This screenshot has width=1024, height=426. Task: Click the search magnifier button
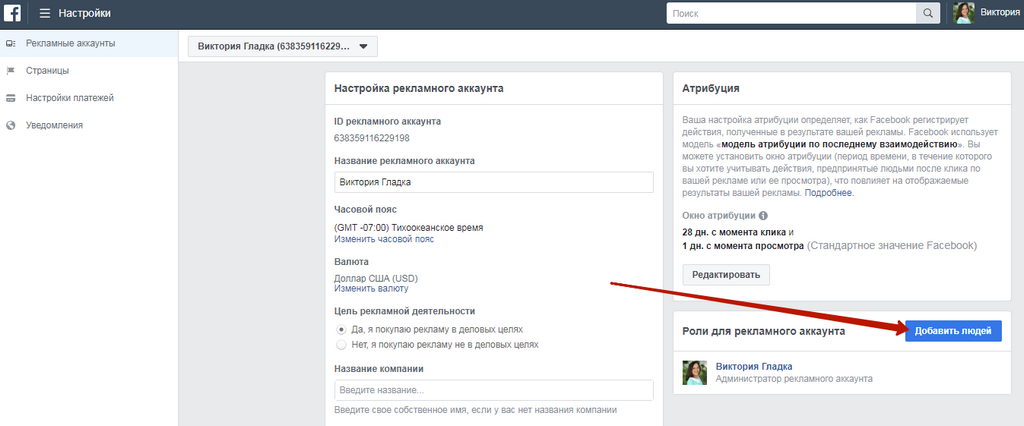click(927, 13)
